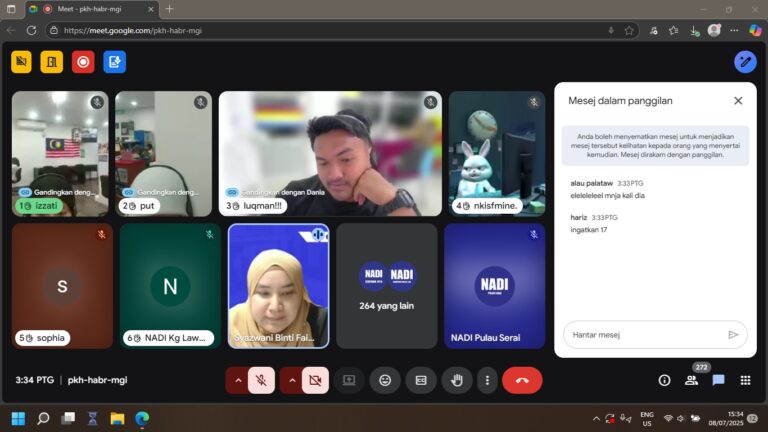768x432 pixels.
Task: Toggle the chat panel icon
Action: [718, 380]
